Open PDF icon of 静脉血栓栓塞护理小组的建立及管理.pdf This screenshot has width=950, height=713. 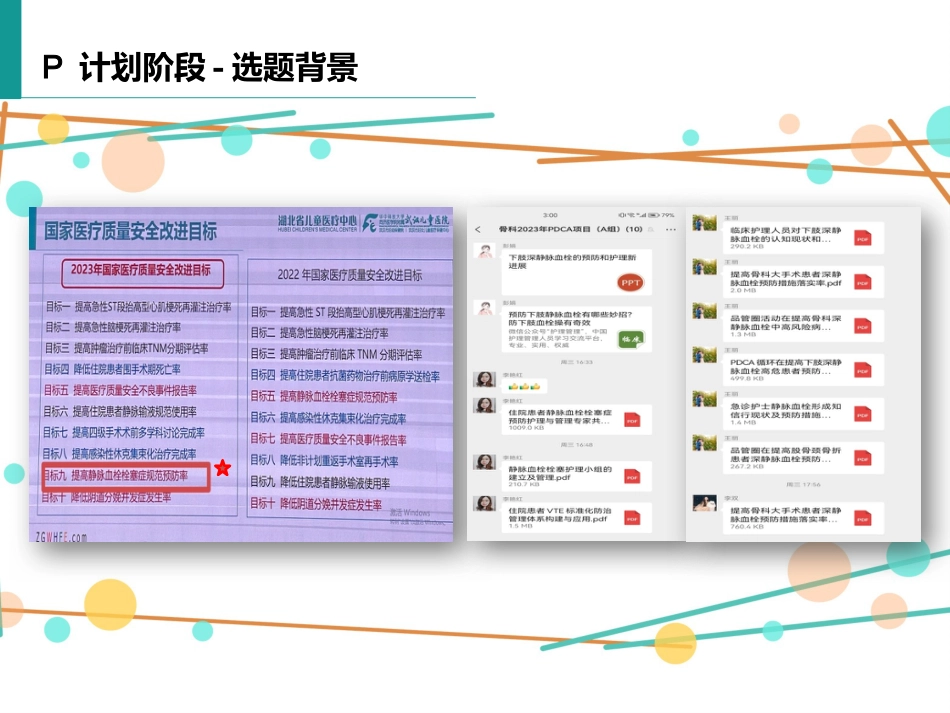coord(632,477)
